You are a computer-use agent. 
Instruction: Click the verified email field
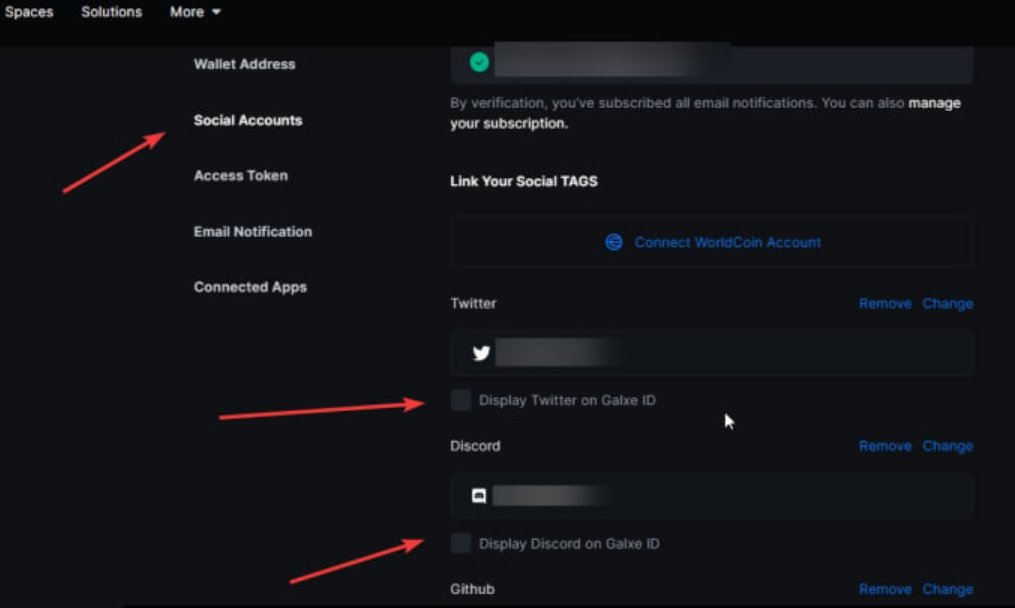pos(712,63)
